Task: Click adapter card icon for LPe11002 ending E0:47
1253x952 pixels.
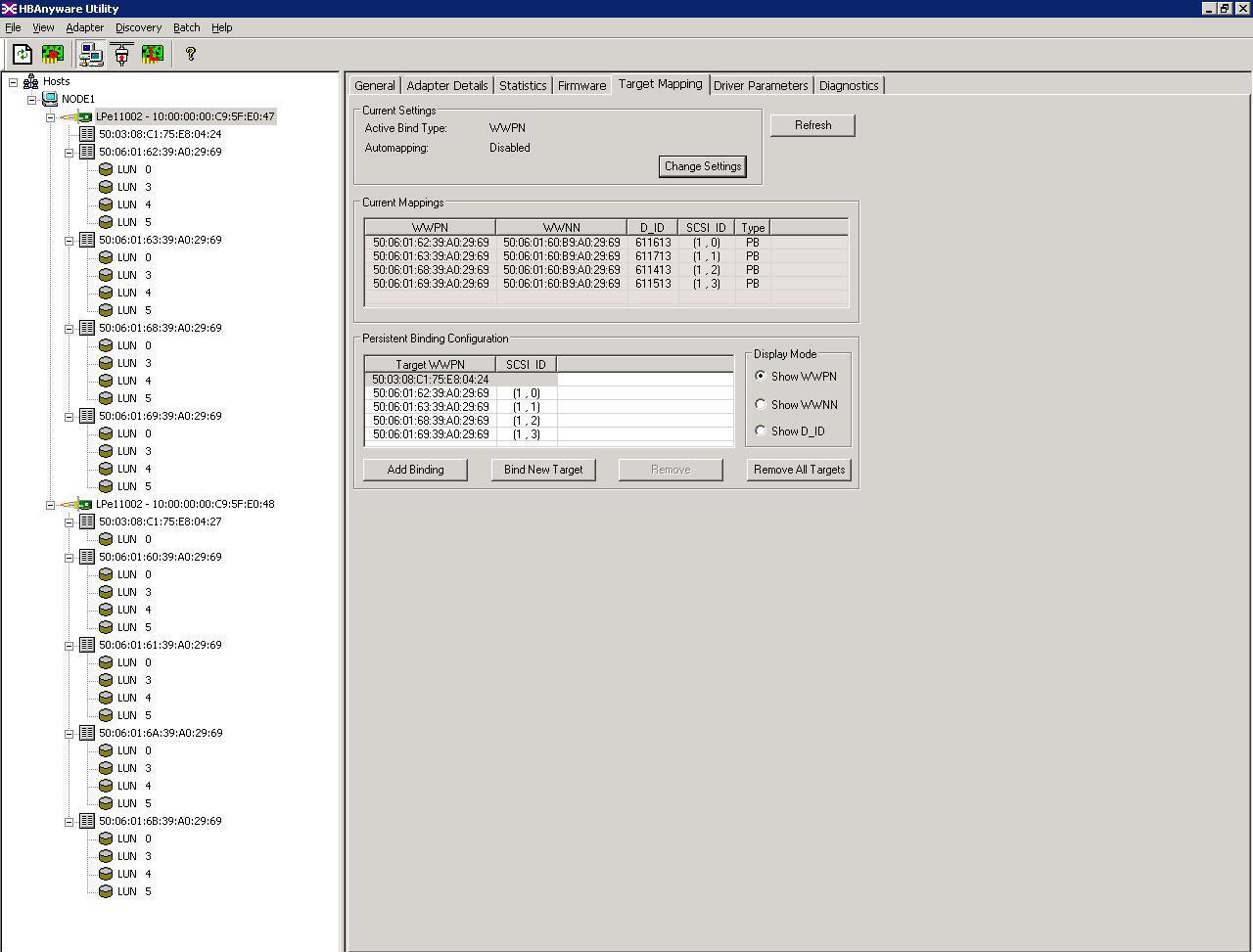Action: [x=76, y=116]
